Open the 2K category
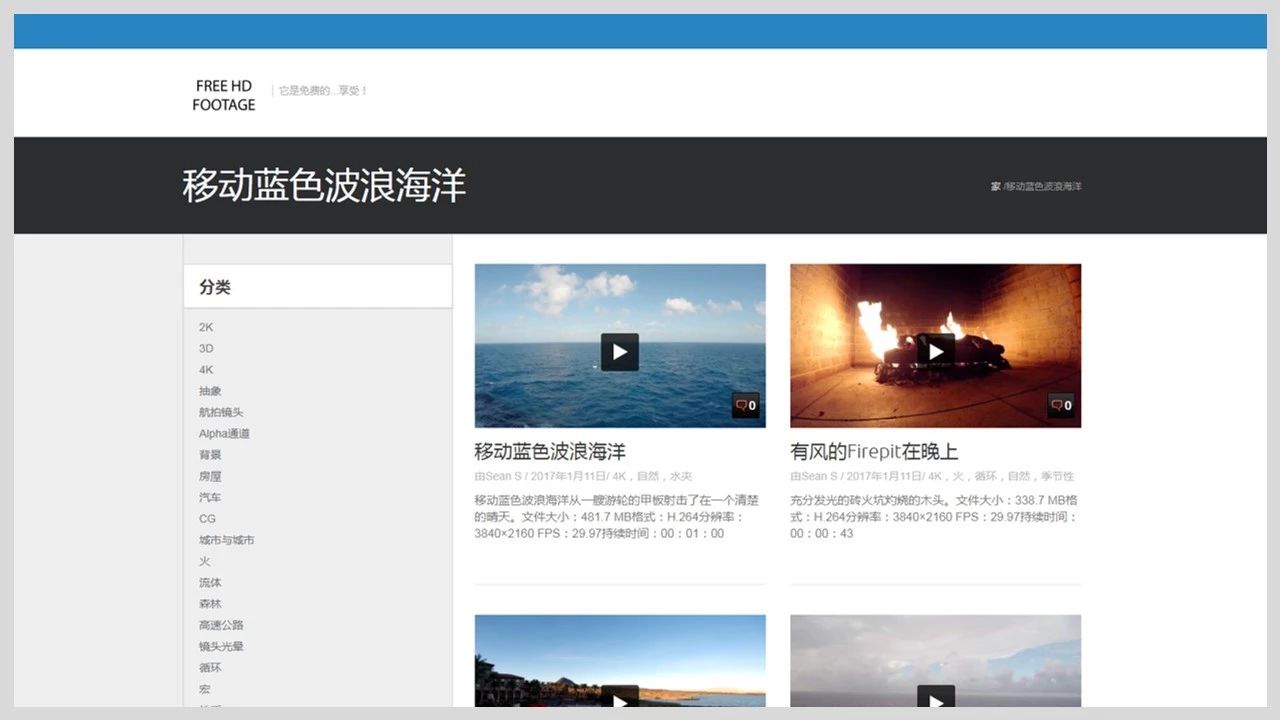Screen dimensions: 1280x720 [x=206, y=327]
